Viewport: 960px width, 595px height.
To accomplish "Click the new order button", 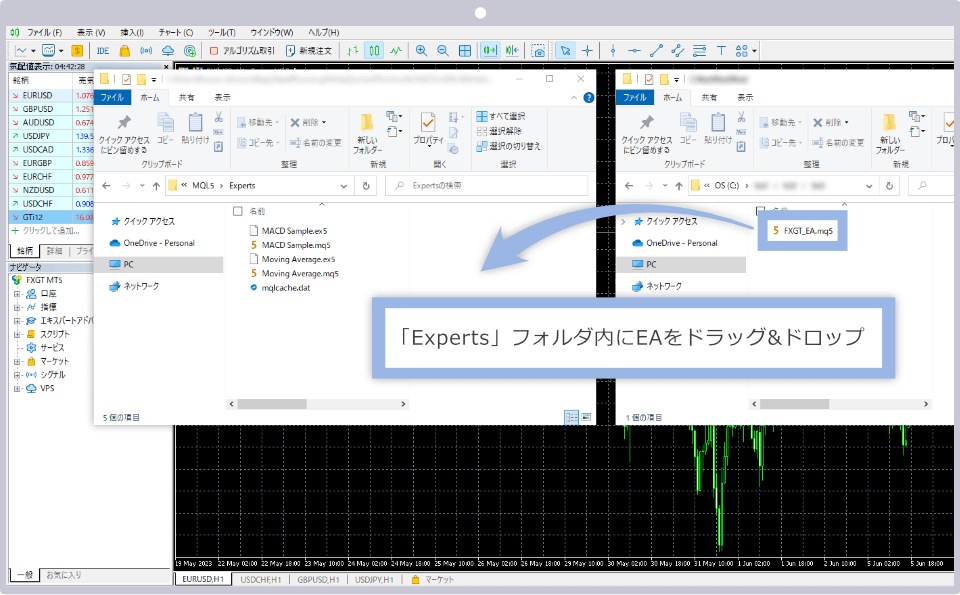I will click(x=309, y=51).
